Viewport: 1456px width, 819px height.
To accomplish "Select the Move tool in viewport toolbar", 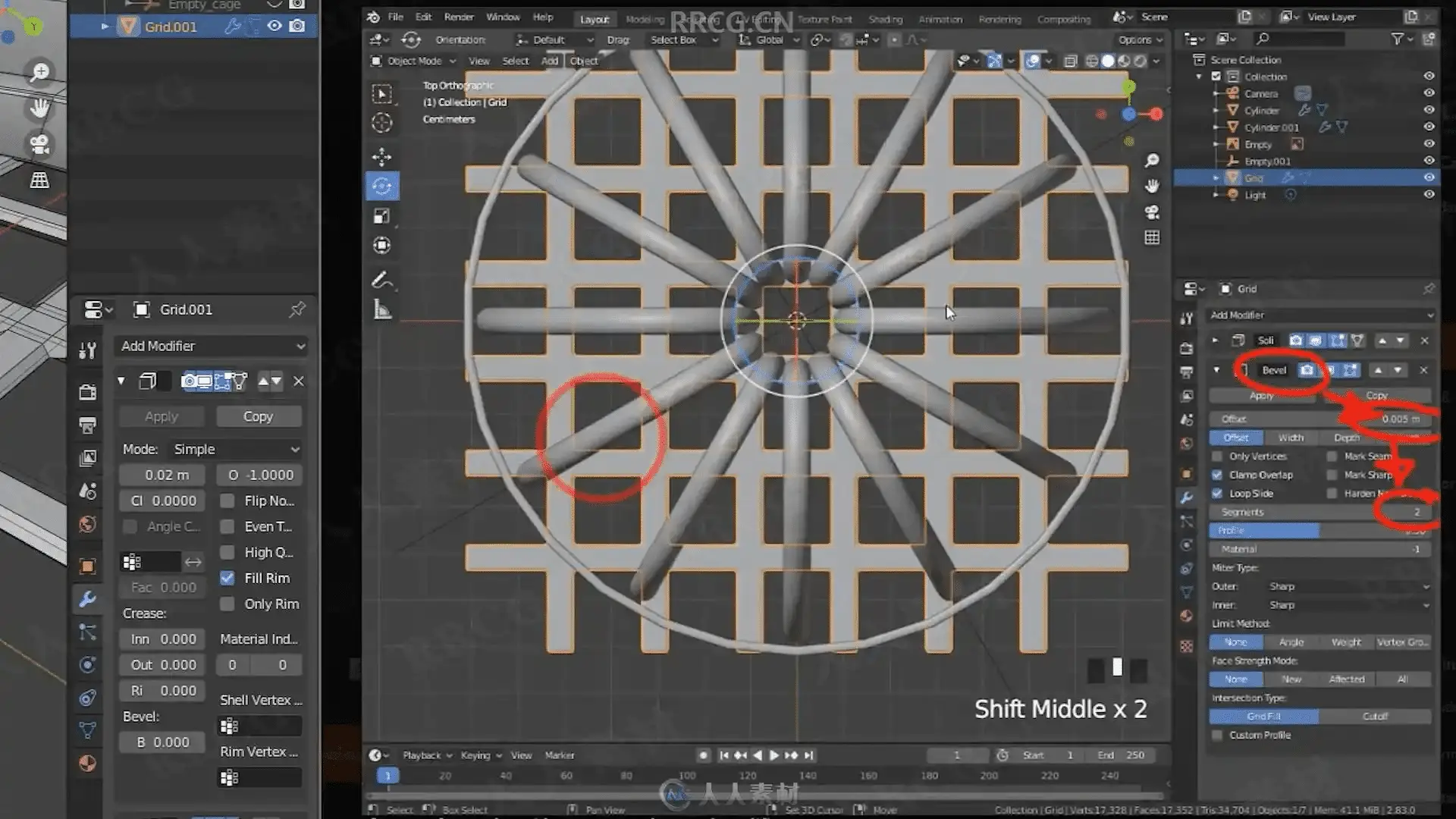I will pos(382,156).
